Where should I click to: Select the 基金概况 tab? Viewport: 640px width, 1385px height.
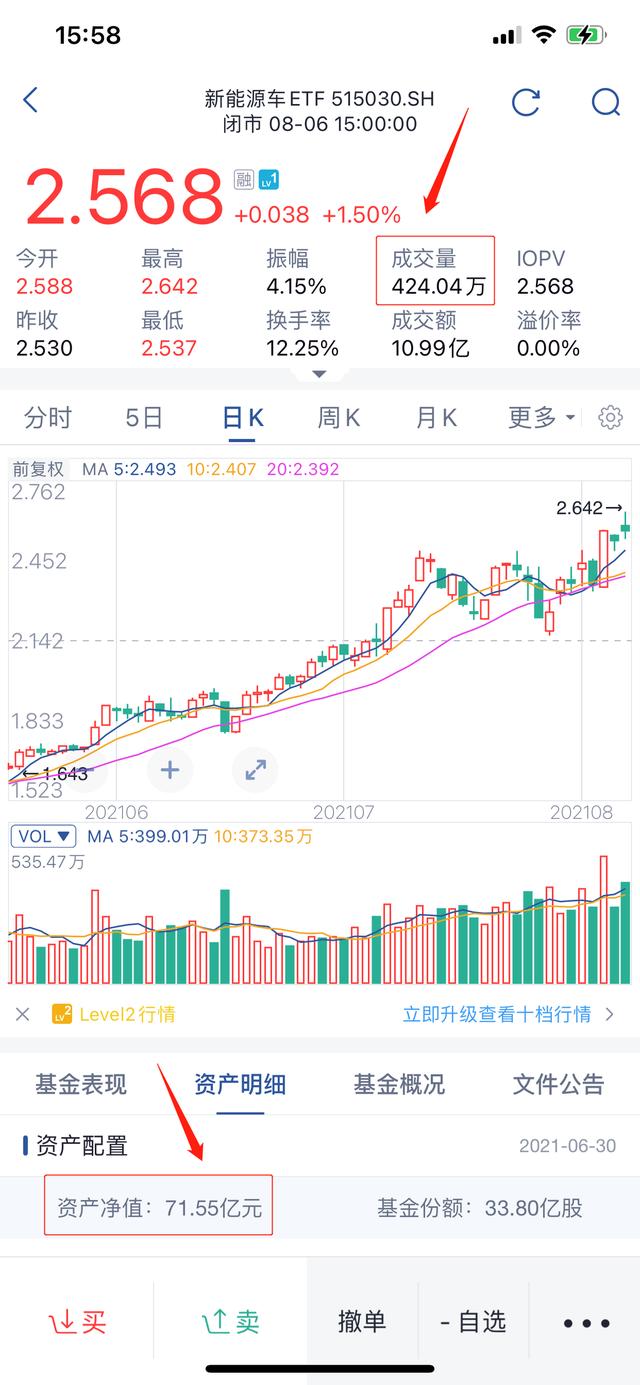pos(399,1084)
